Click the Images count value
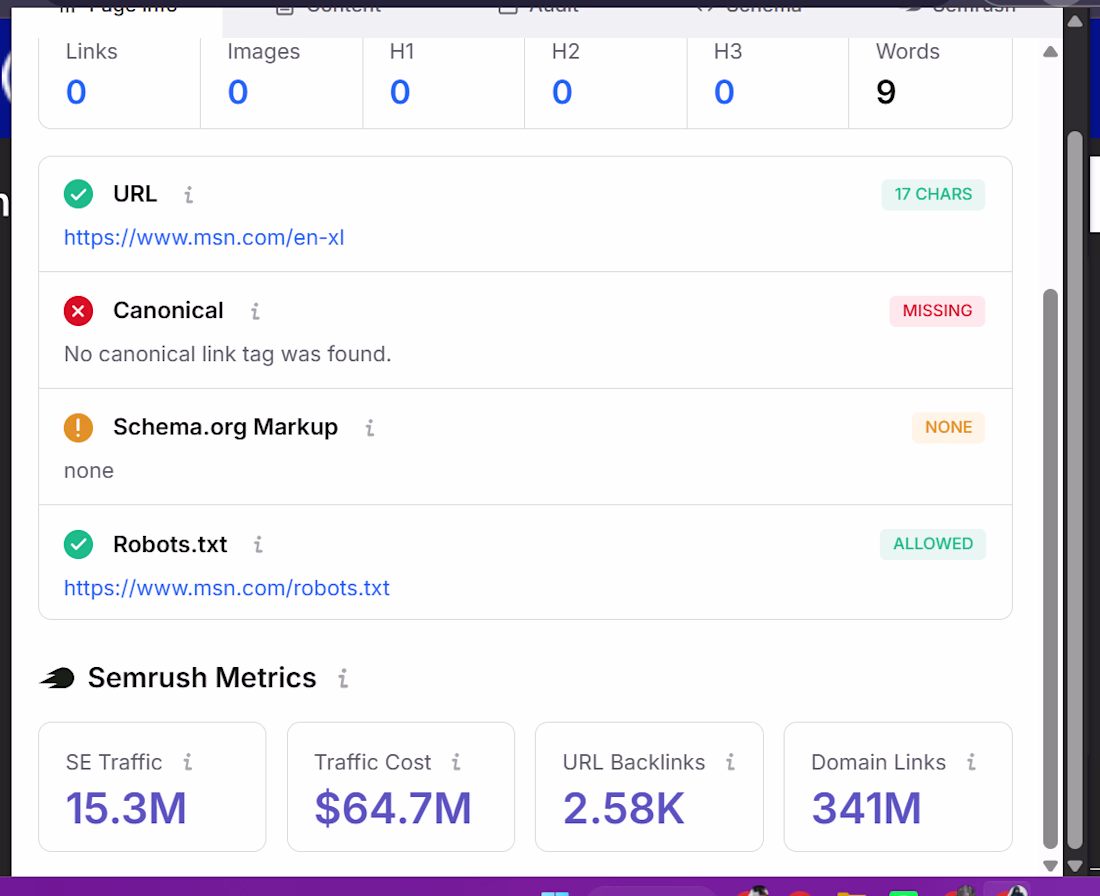 238,92
